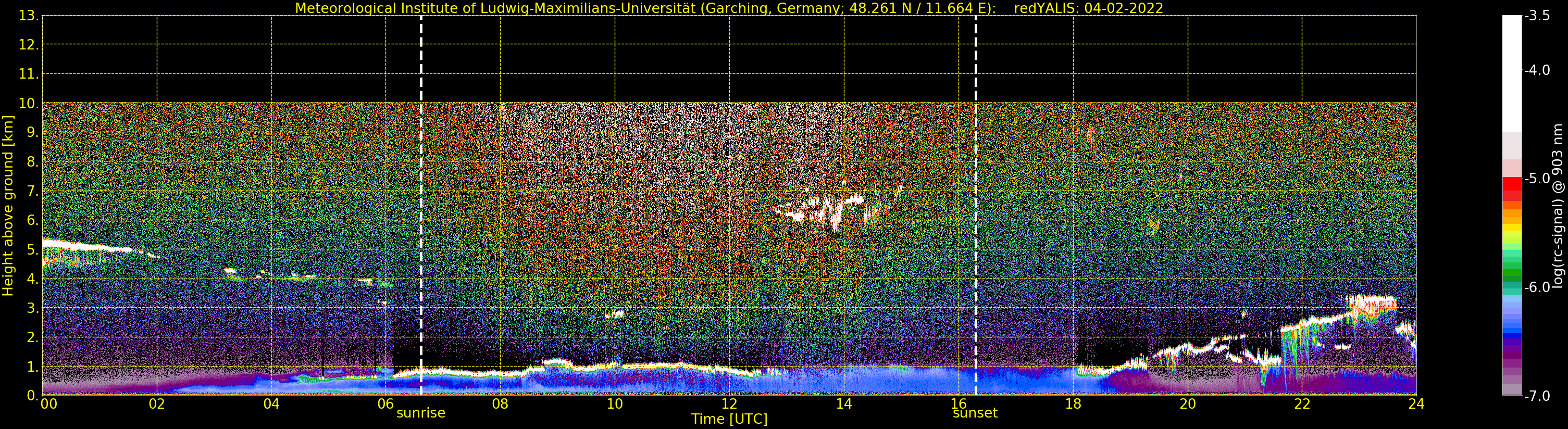Click the '7.' height axis tick

(x=32, y=191)
